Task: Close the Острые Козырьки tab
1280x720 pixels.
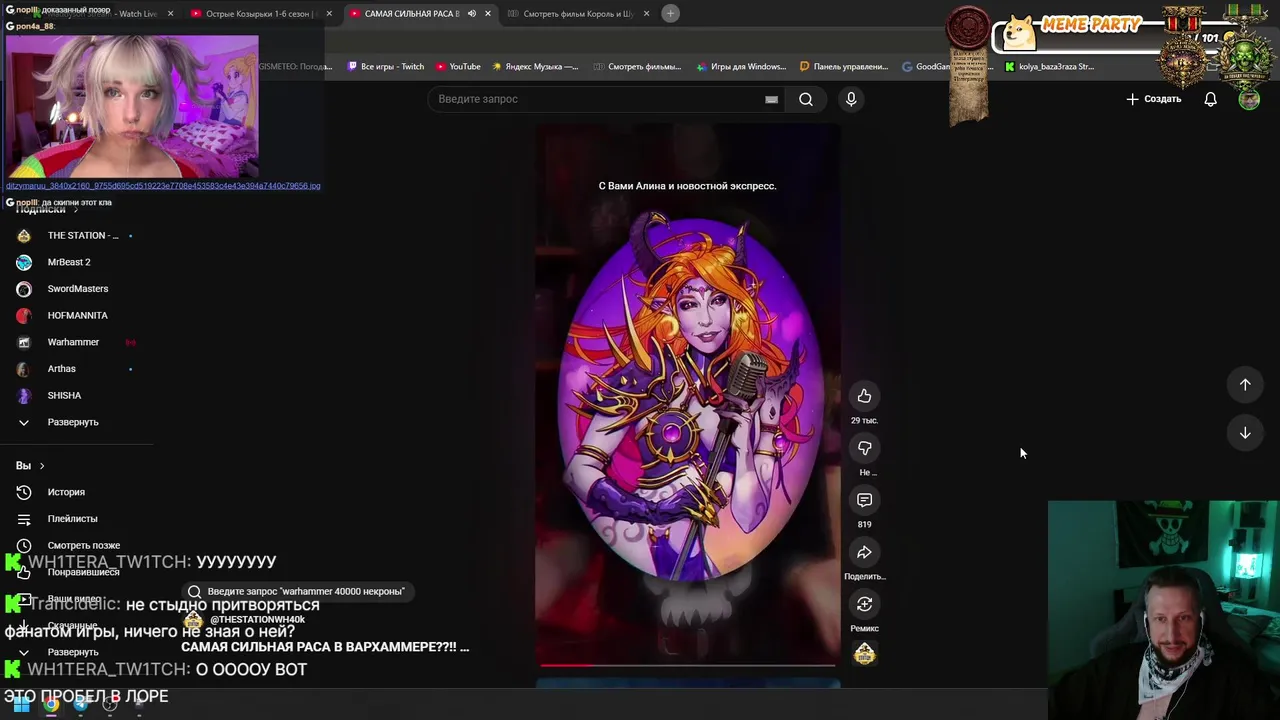Action: [x=329, y=14]
